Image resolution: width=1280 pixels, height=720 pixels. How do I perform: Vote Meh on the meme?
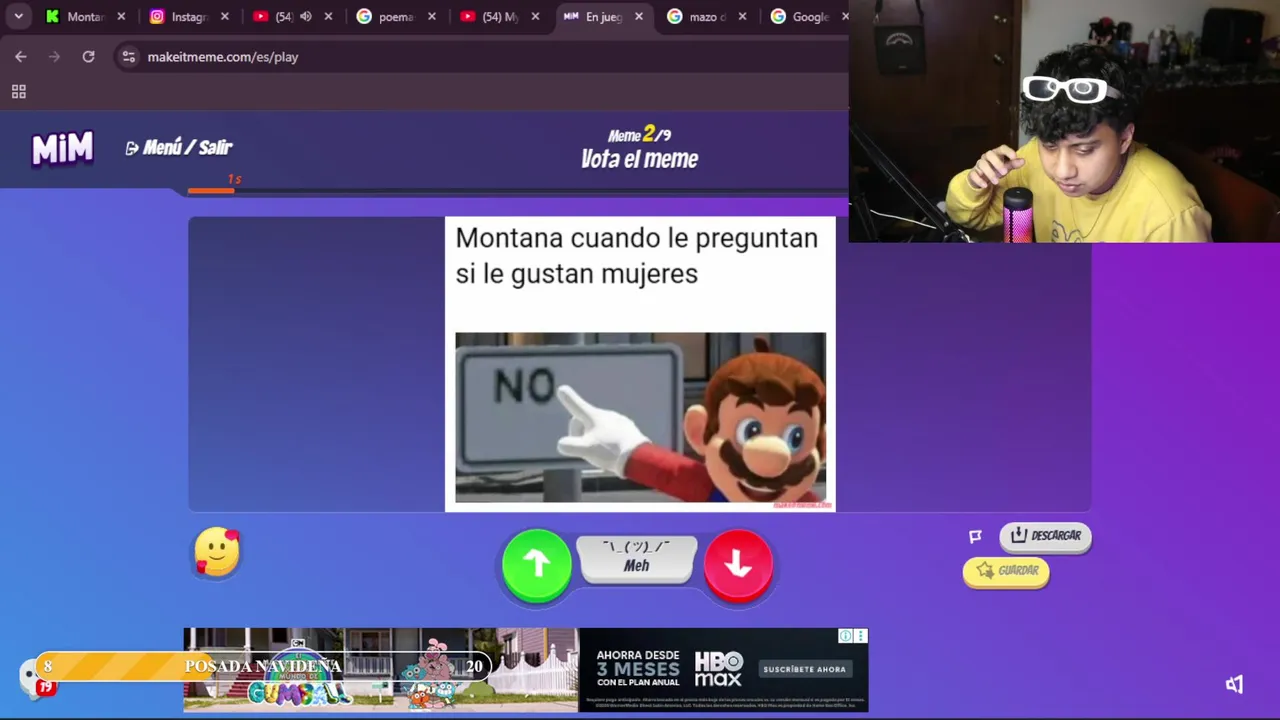pyautogui.click(x=637, y=558)
